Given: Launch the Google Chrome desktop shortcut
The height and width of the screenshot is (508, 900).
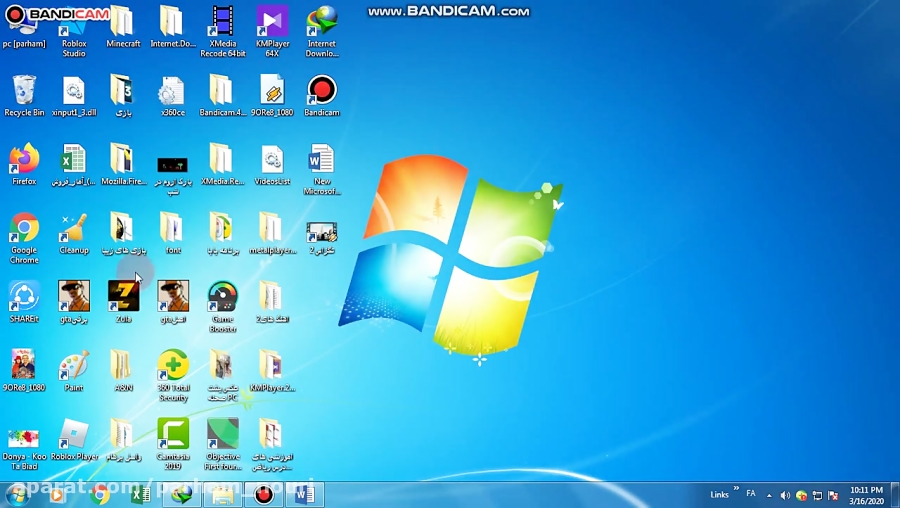Looking at the screenshot, I should (x=24, y=238).
